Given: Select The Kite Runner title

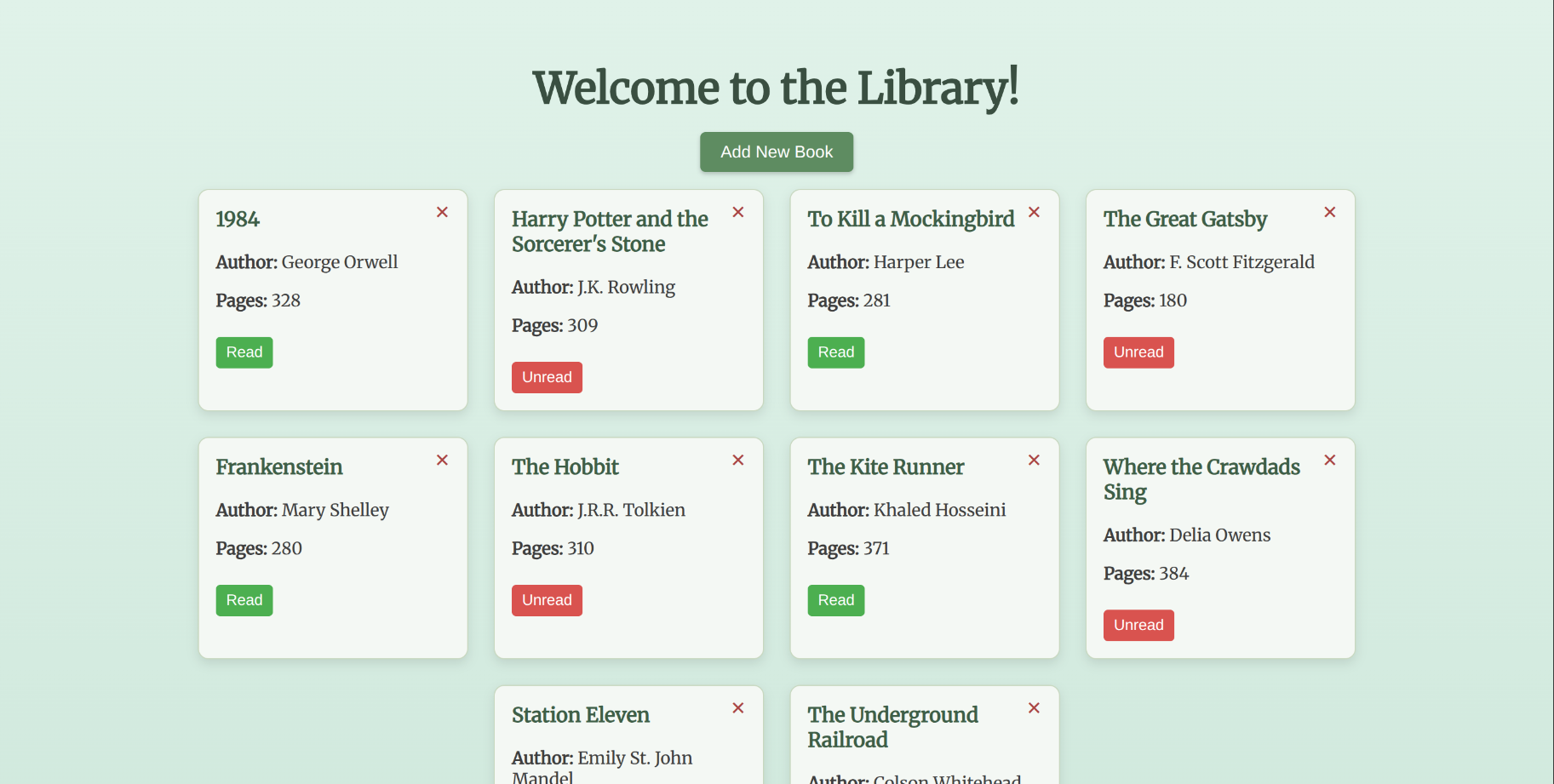Looking at the screenshot, I should coord(886,467).
